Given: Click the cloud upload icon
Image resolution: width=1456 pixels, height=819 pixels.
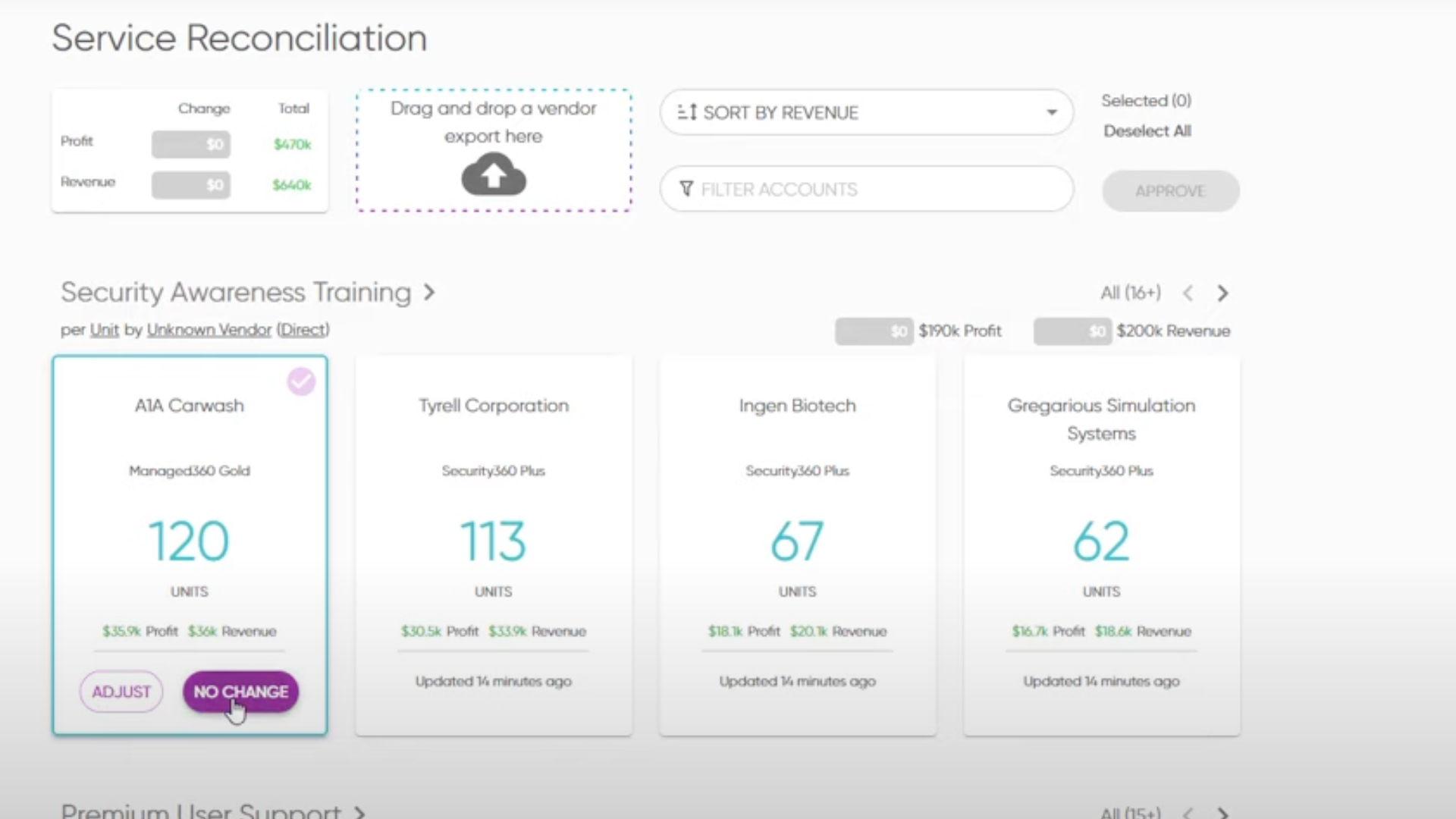Looking at the screenshot, I should (494, 174).
